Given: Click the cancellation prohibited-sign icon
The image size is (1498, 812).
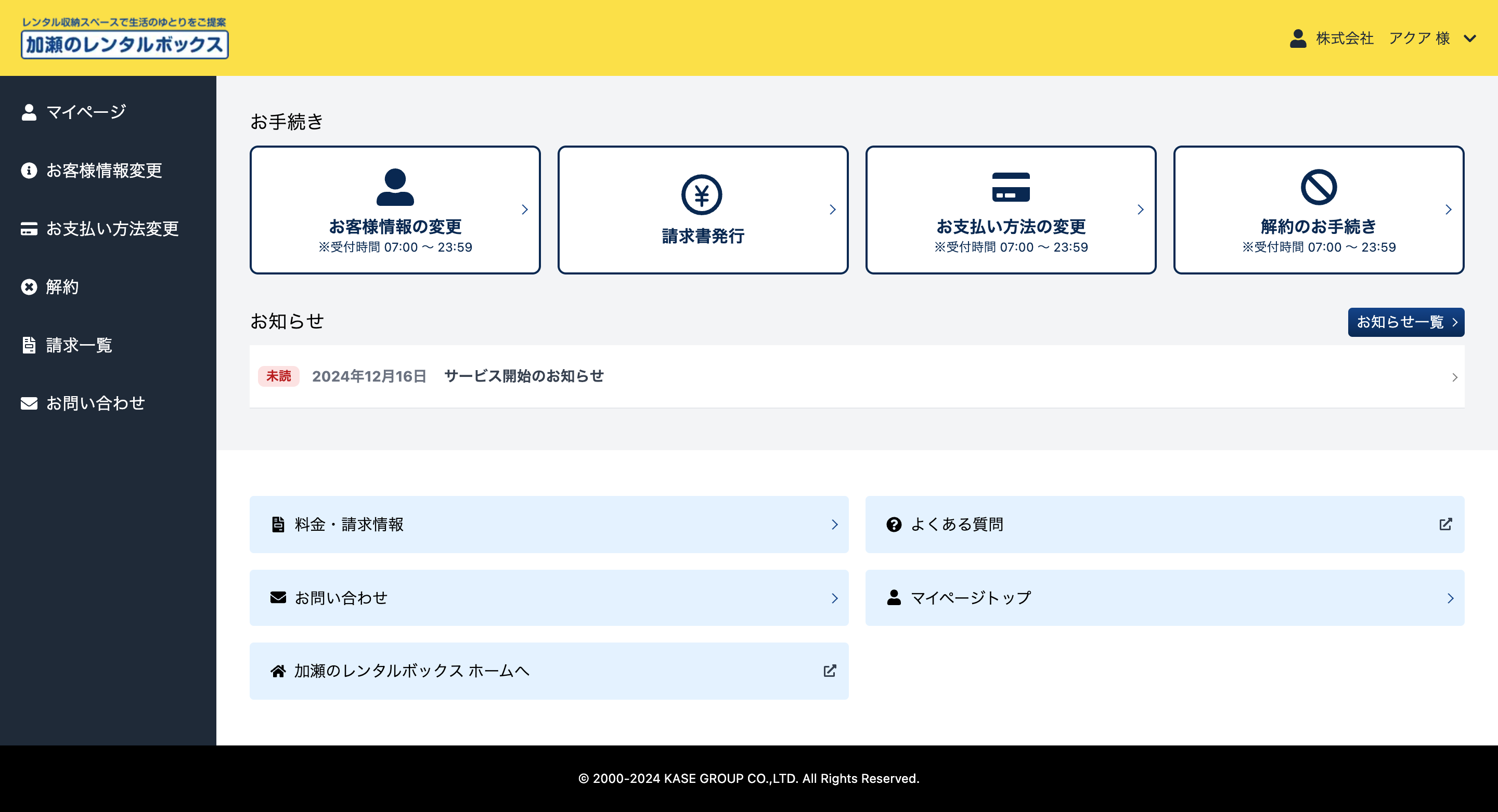Looking at the screenshot, I should pos(1319,187).
